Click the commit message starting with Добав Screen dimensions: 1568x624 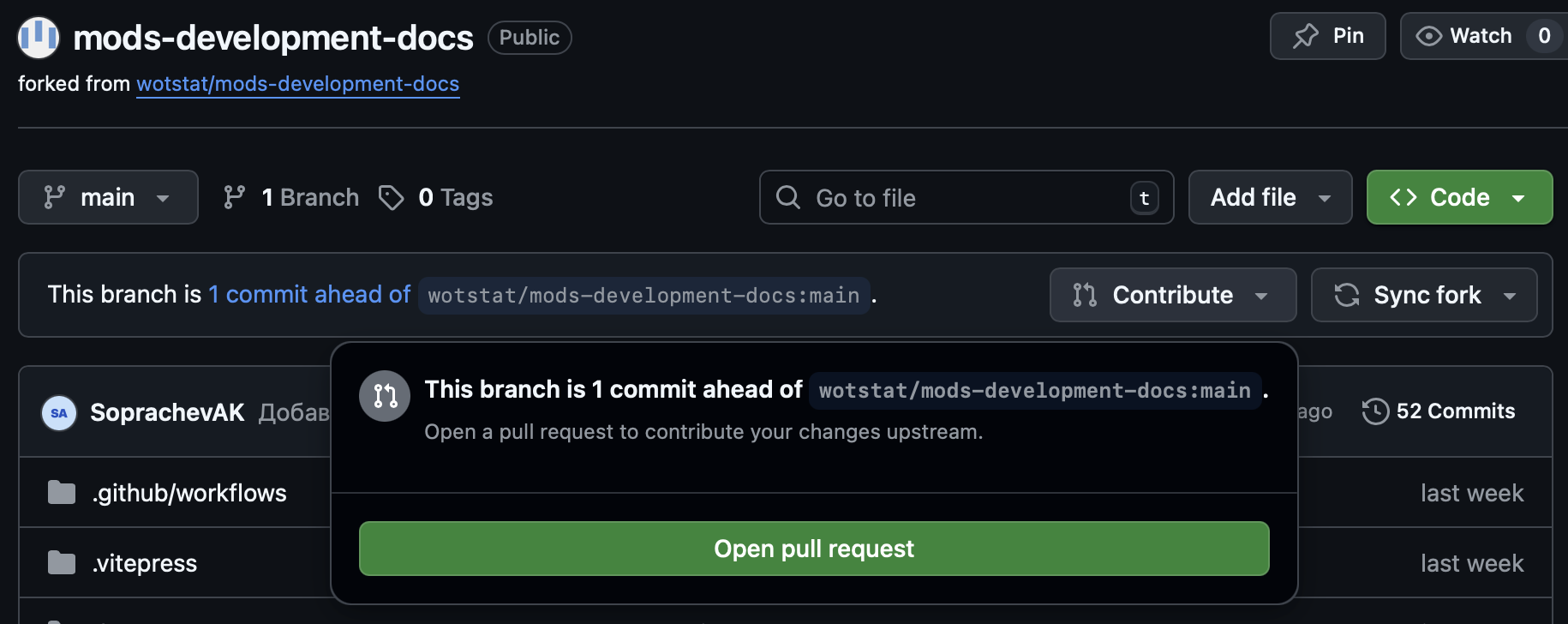(294, 413)
